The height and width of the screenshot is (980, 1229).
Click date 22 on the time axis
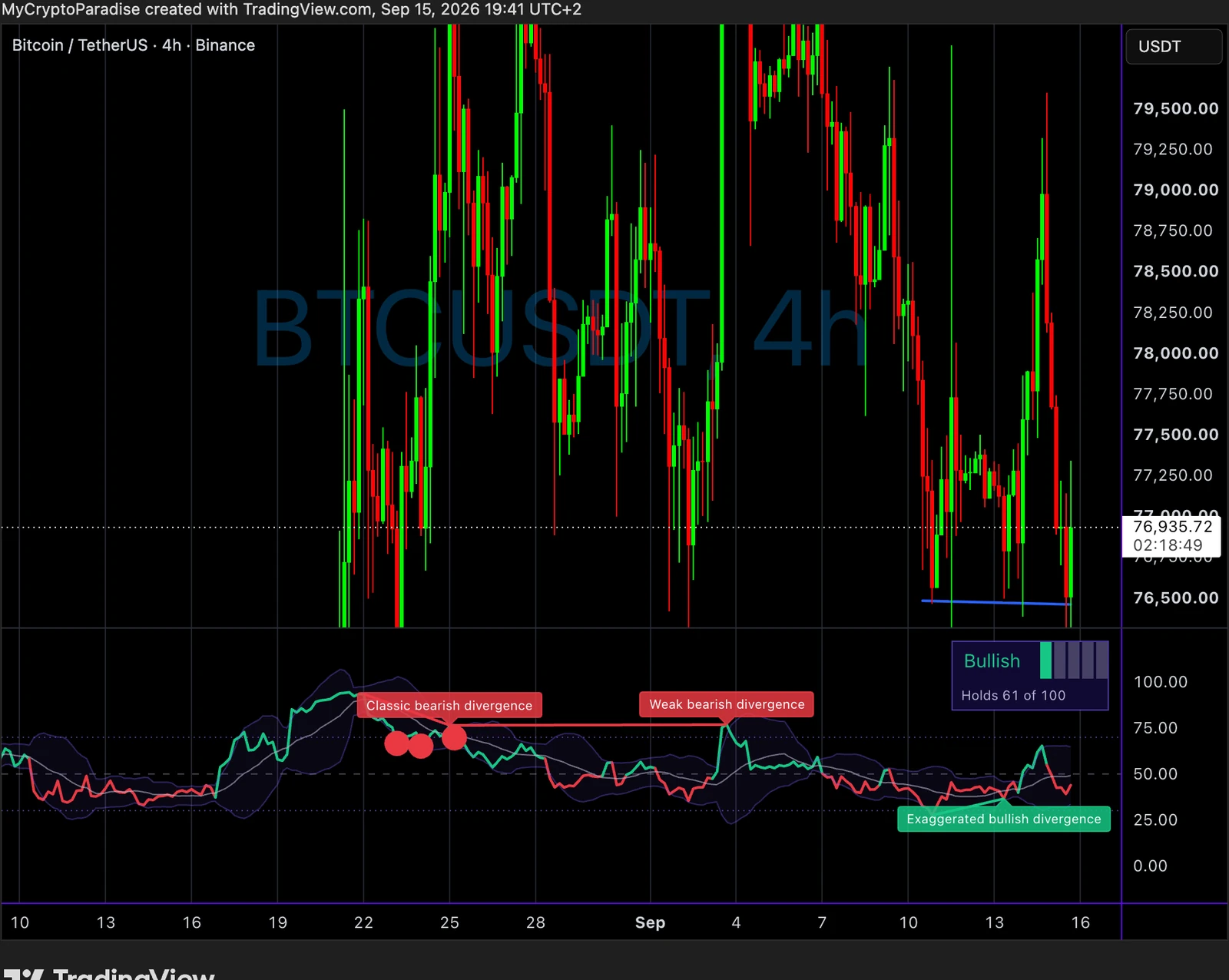pyautogui.click(x=363, y=922)
